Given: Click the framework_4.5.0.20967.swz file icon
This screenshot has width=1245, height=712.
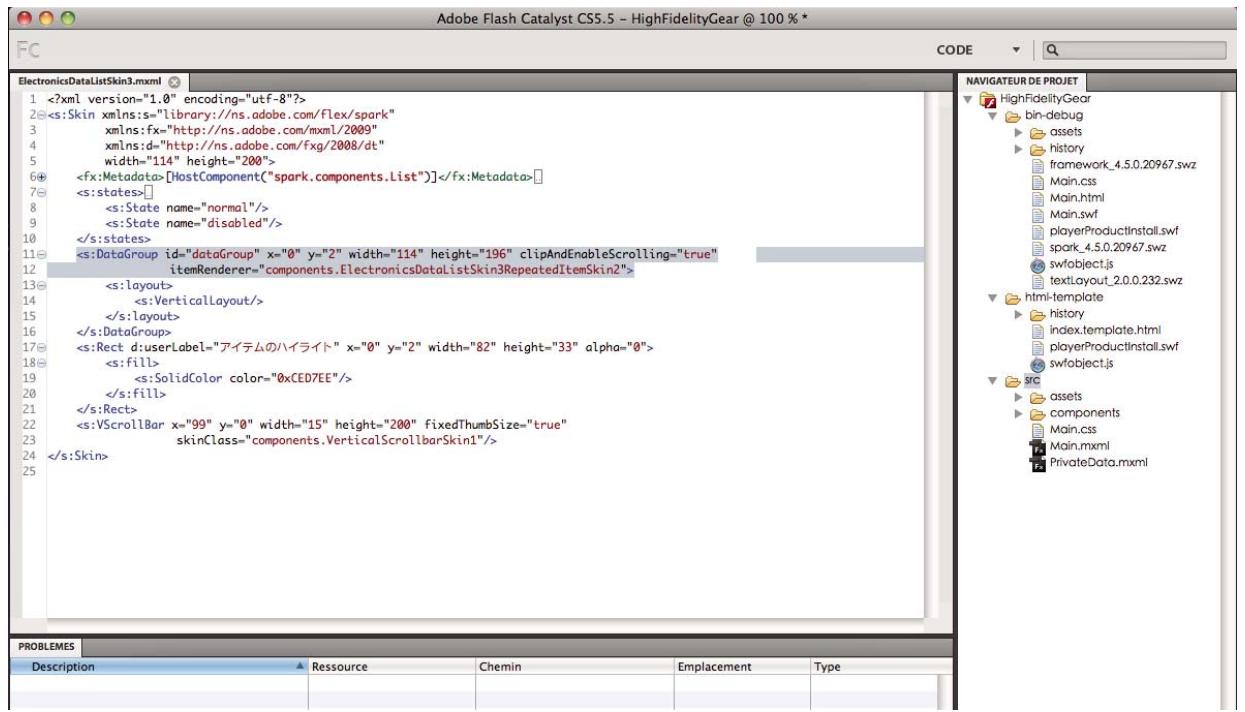Looking at the screenshot, I should point(1038,165).
